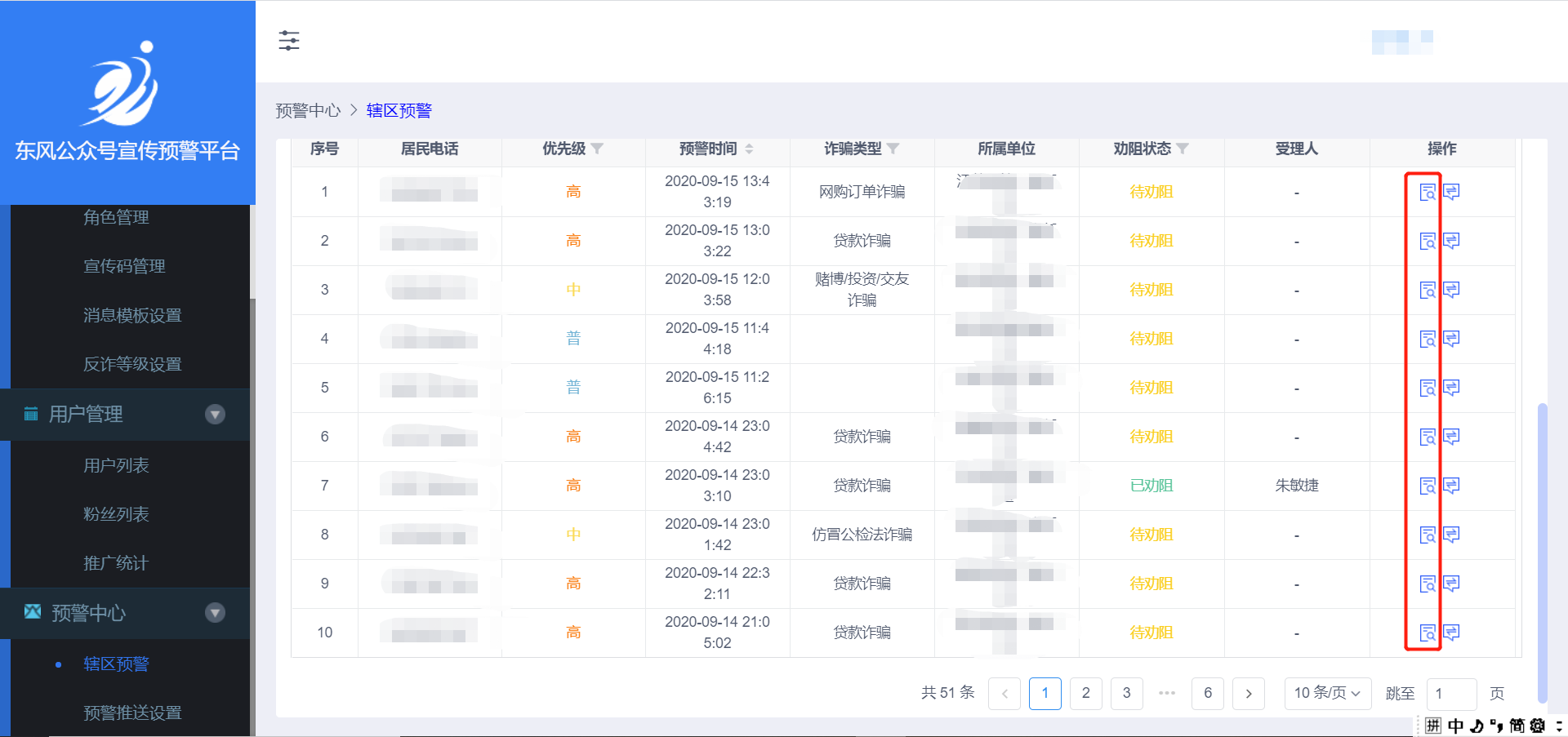This screenshot has height=737, width=1568.
Task: Collapse the 预警中心 sidebar section
Action: [215, 613]
